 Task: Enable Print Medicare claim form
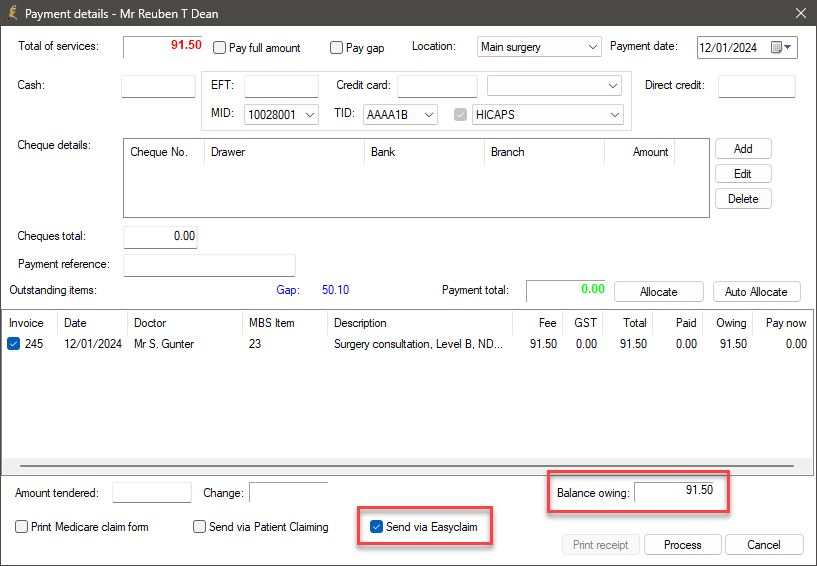21,527
